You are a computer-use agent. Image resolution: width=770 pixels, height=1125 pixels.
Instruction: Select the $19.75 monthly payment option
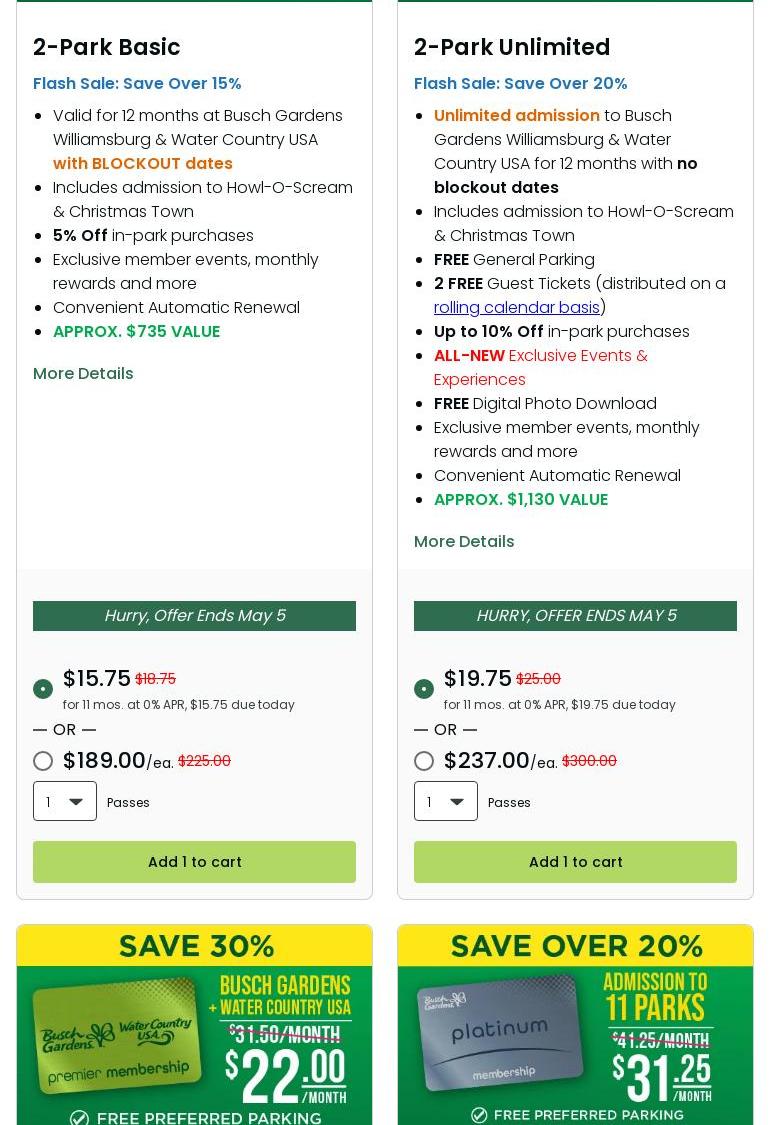424,689
